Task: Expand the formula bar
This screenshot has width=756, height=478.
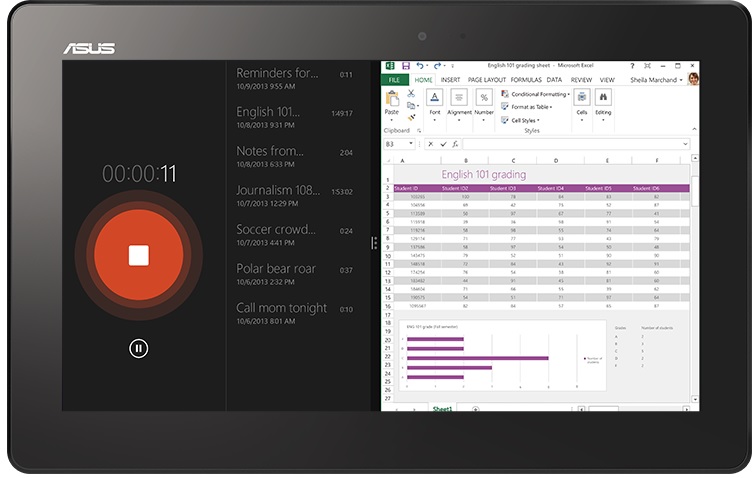Action: point(685,144)
